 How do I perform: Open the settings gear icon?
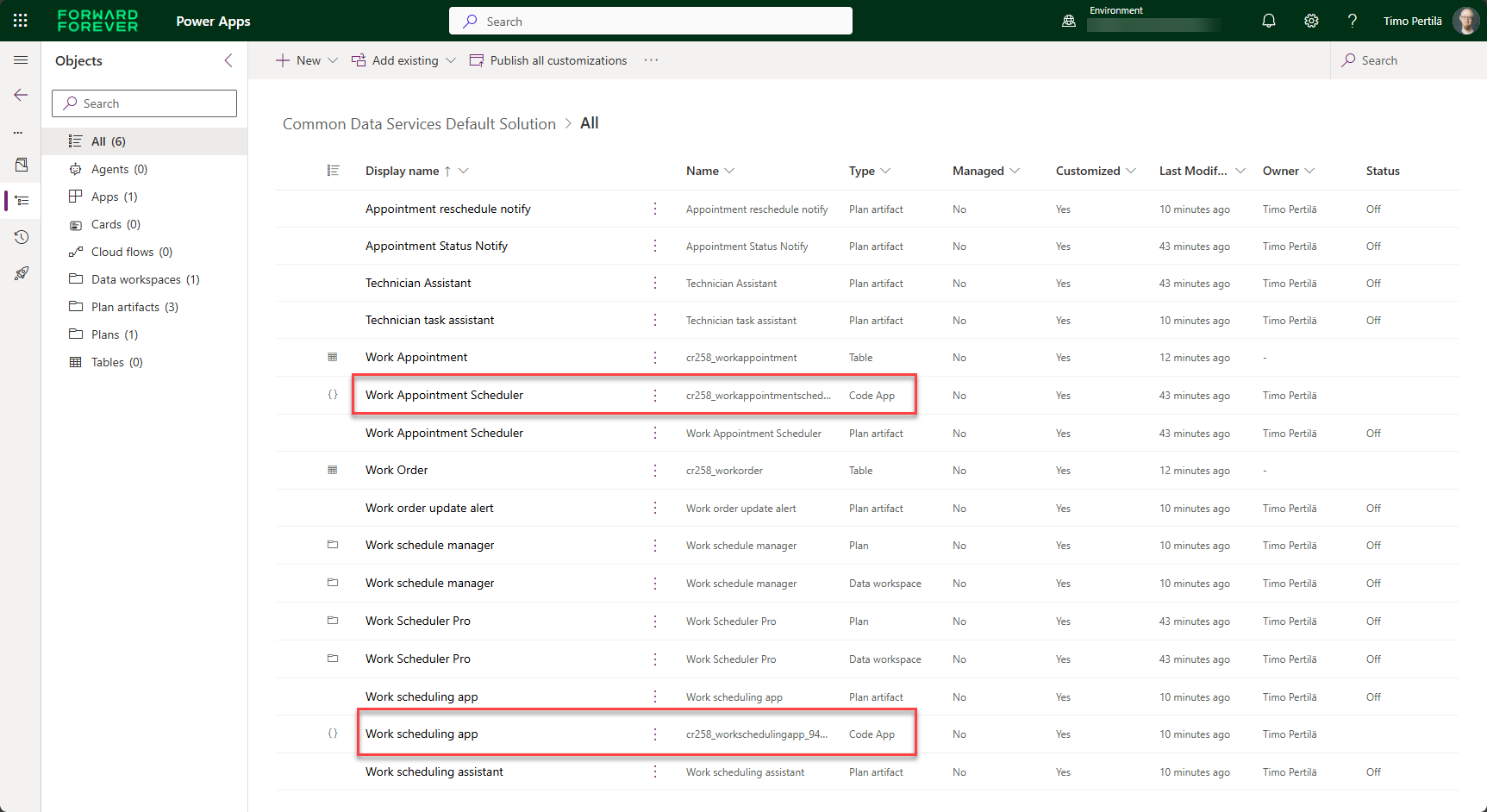[x=1310, y=21]
